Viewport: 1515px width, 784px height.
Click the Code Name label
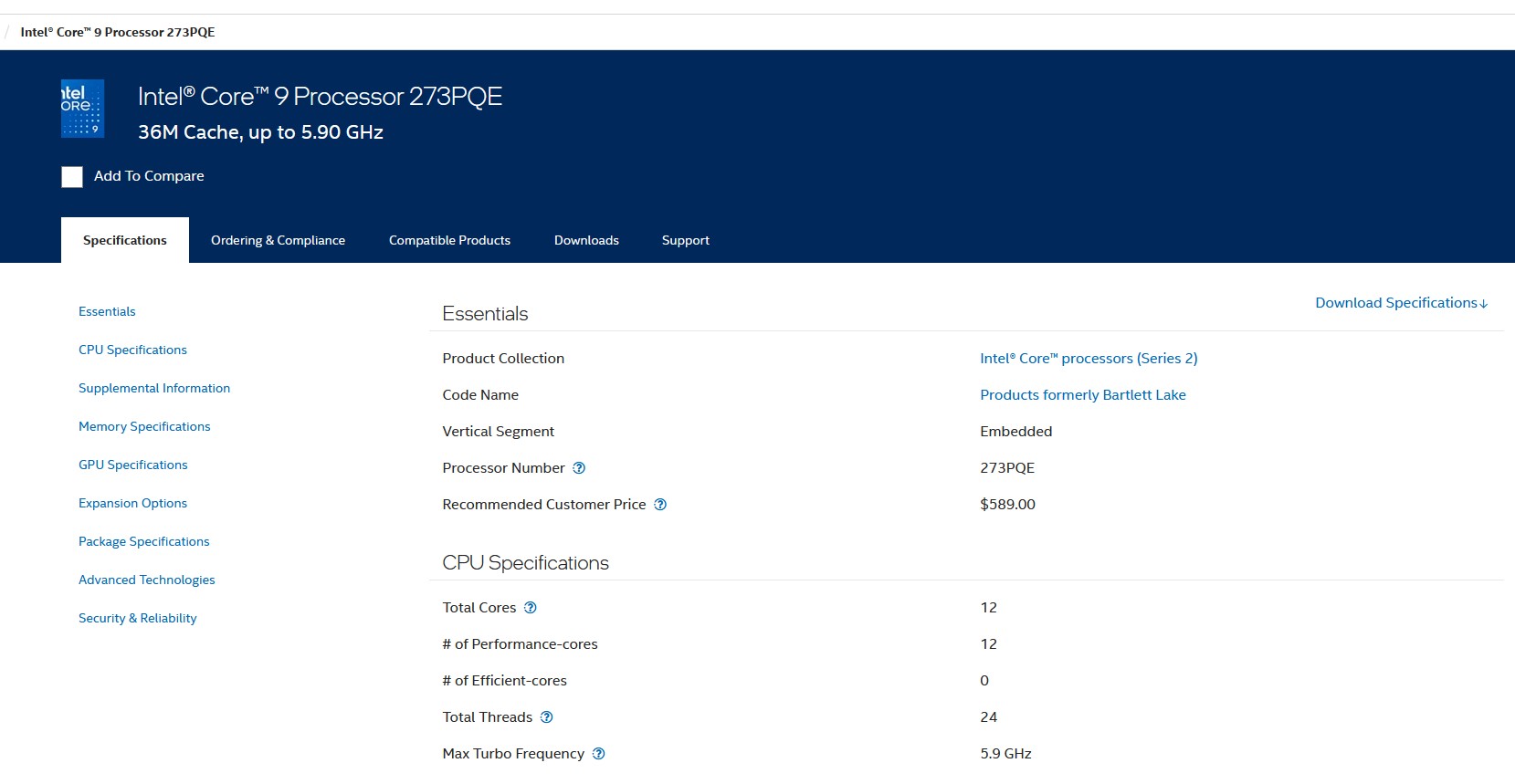click(x=480, y=395)
